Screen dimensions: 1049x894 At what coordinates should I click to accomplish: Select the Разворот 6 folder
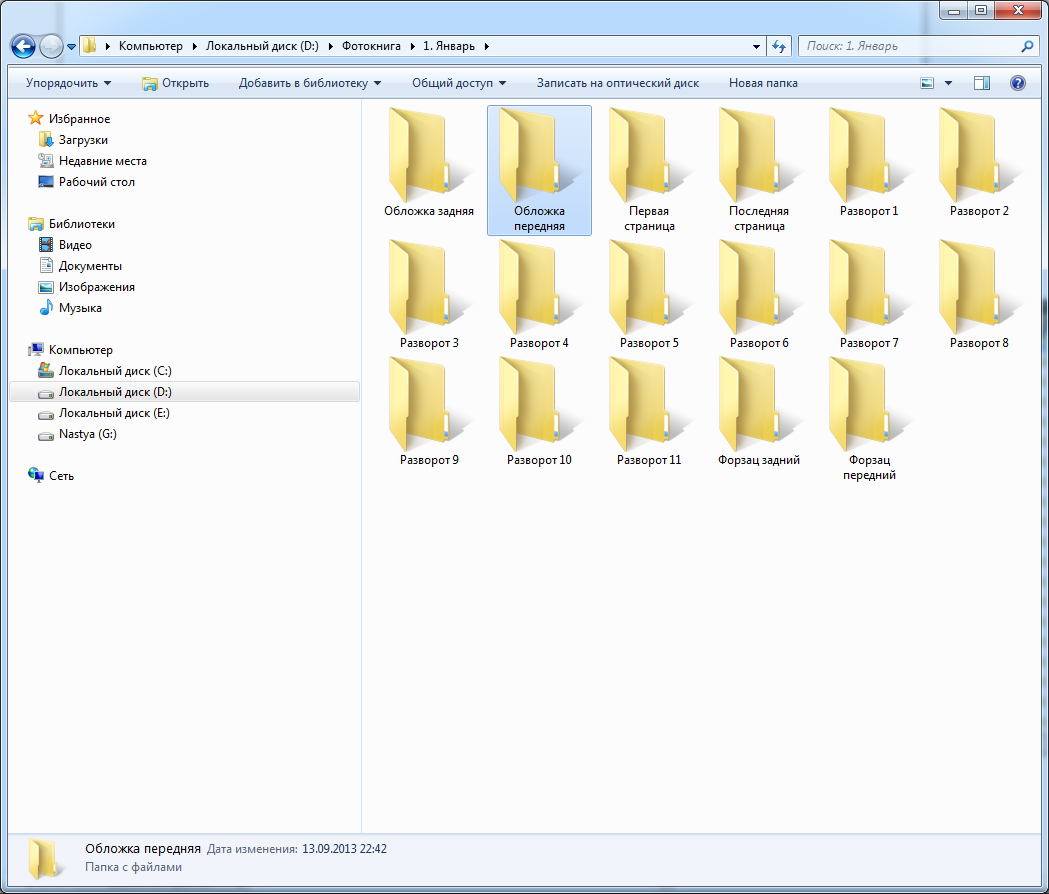point(759,295)
